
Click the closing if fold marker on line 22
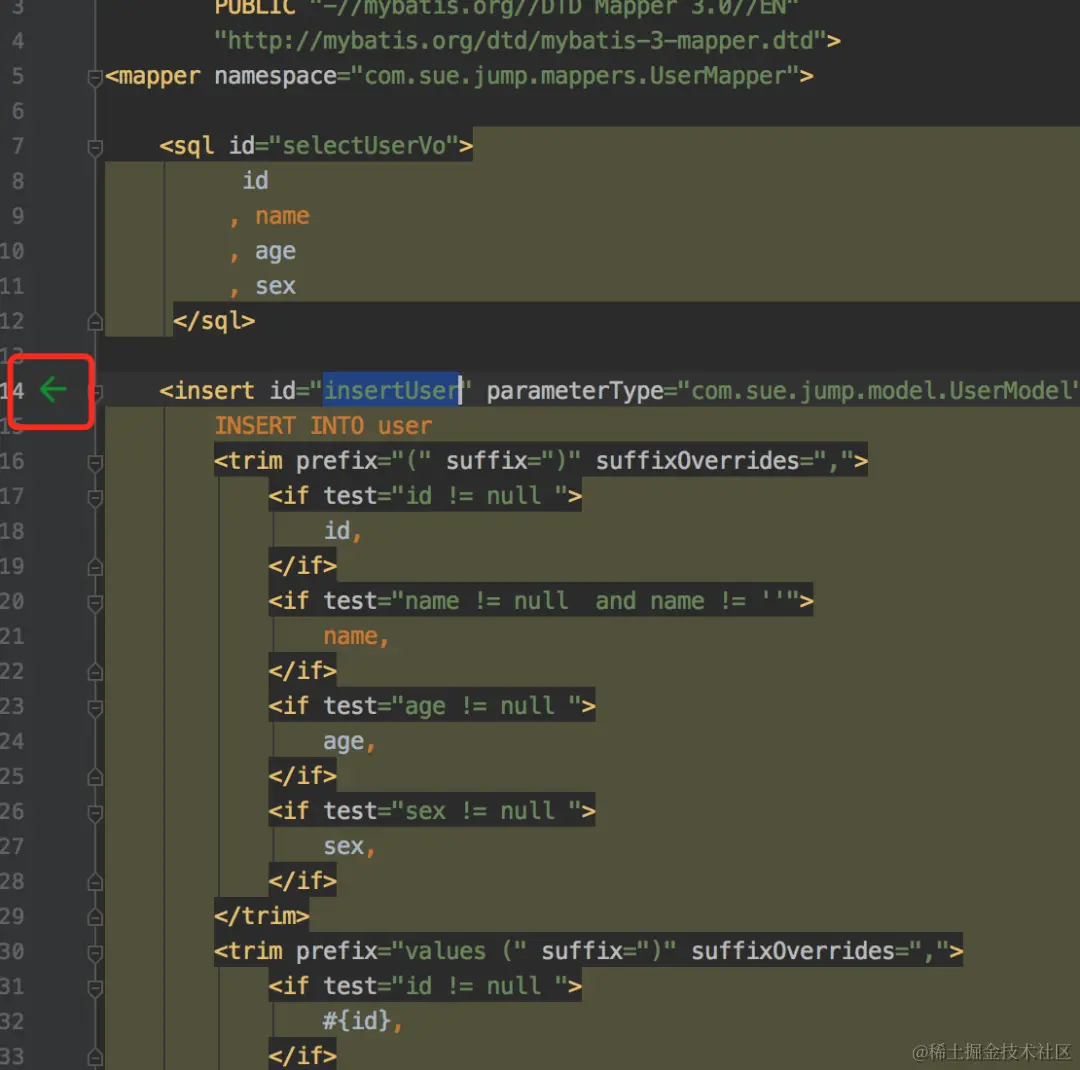coord(95,672)
